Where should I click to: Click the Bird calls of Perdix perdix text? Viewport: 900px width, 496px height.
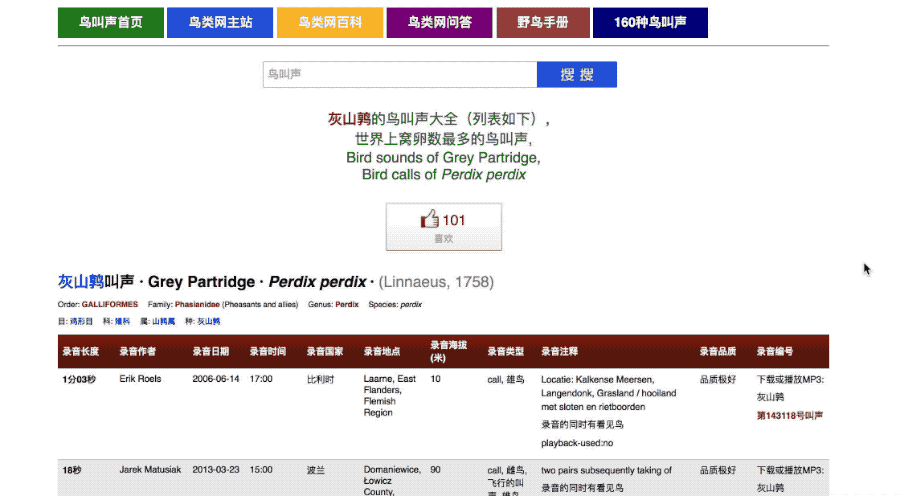444,175
